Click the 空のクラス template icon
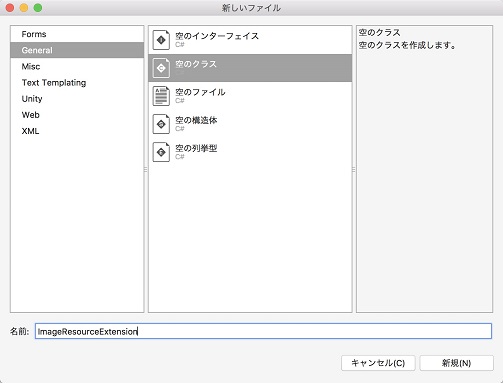Image resolution: width=503 pixels, height=383 pixels. click(x=161, y=68)
